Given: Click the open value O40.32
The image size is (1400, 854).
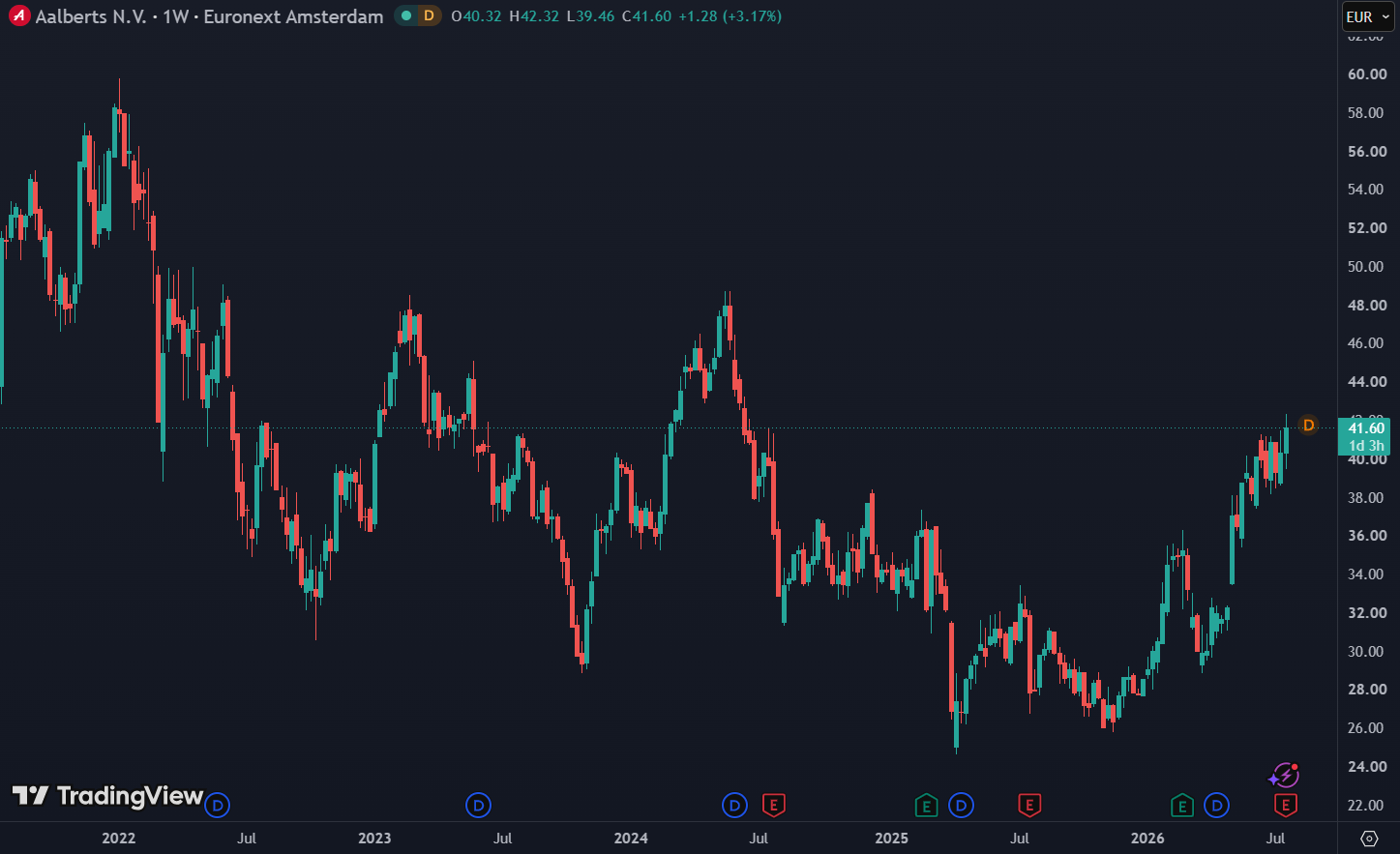Looking at the screenshot, I should coord(476,16).
